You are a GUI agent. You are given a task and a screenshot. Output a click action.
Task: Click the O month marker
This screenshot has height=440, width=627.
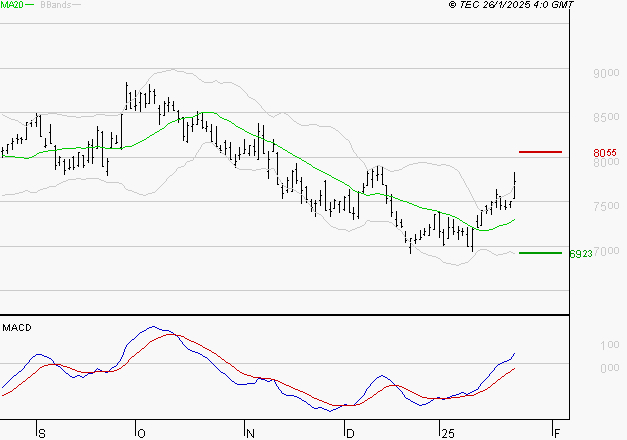141,434
